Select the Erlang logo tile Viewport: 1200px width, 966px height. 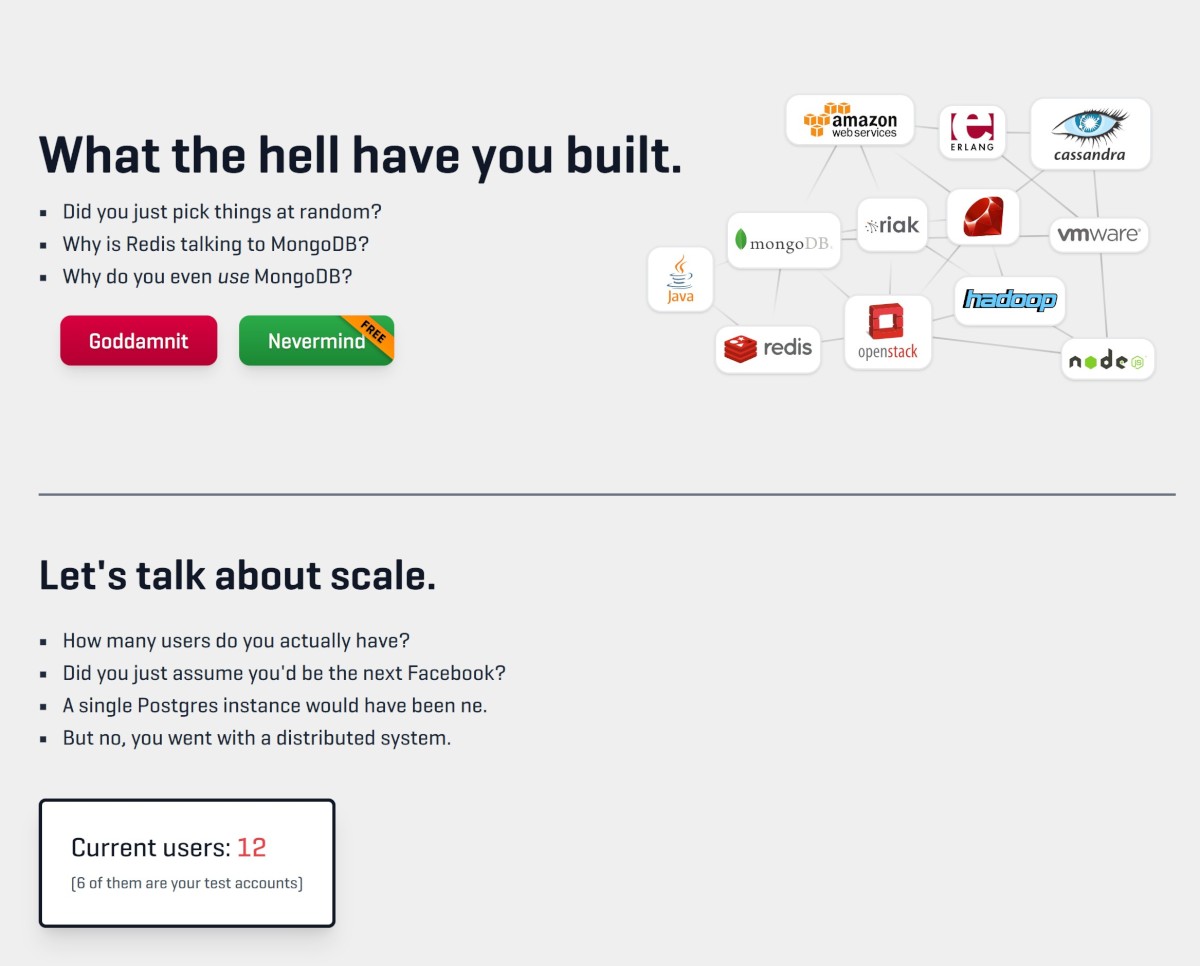point(972,131)
